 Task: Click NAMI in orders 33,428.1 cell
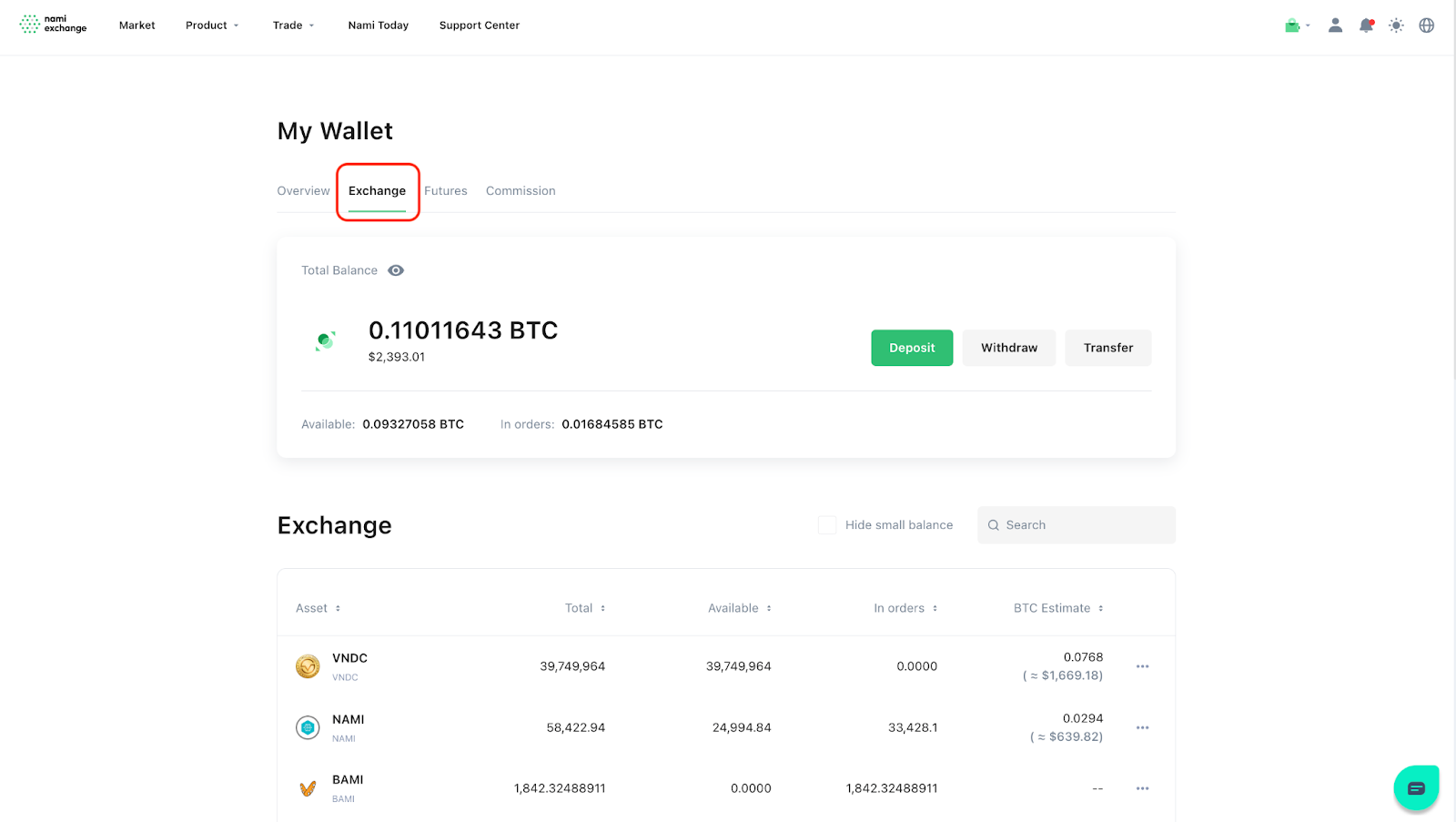(x=913, y=727)
